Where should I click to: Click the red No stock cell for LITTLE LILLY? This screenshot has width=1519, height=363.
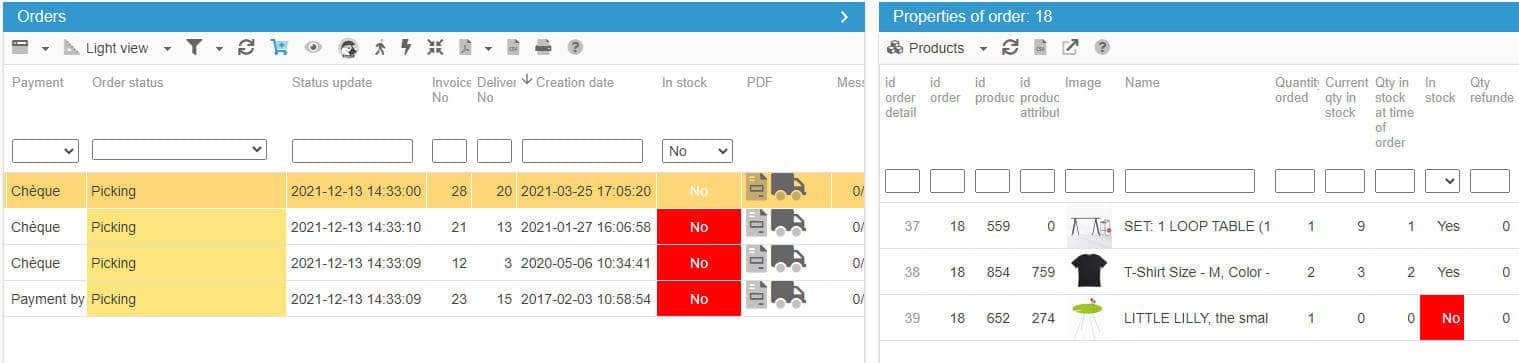[1441, 318]
